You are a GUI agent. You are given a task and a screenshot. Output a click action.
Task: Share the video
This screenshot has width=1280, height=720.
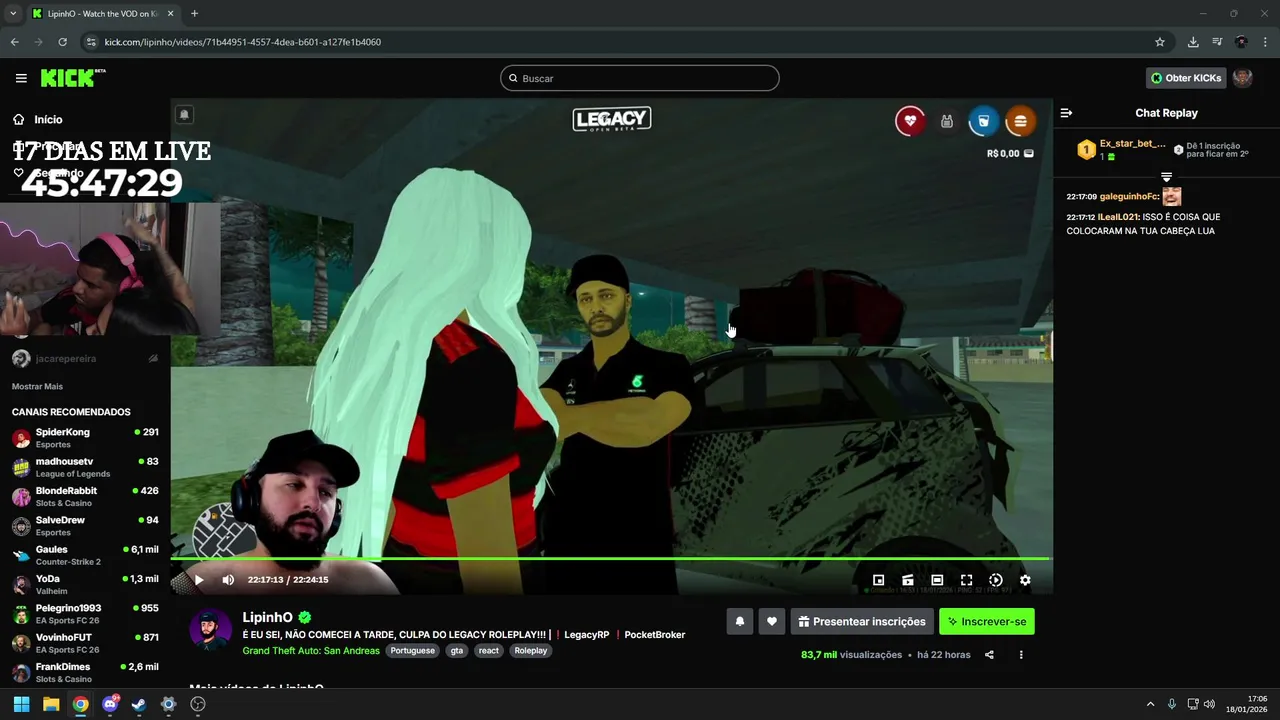point(989,655)
